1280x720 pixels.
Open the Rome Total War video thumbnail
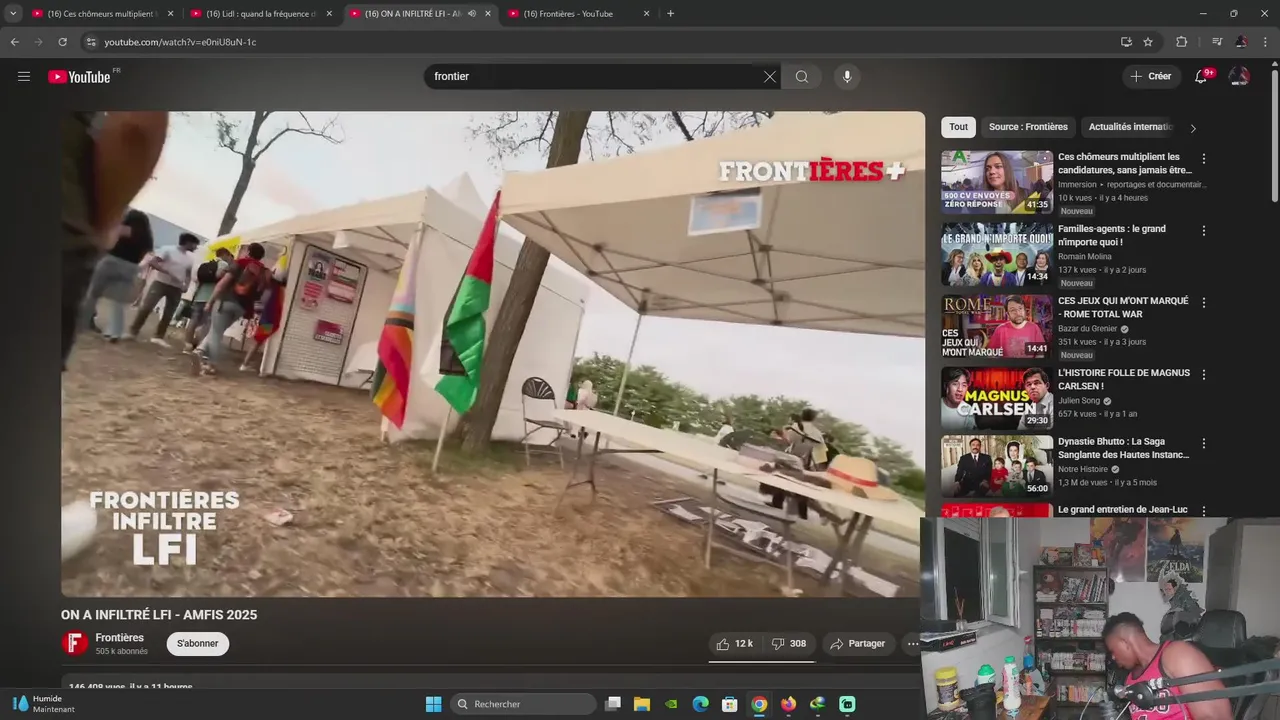point(997,326)
